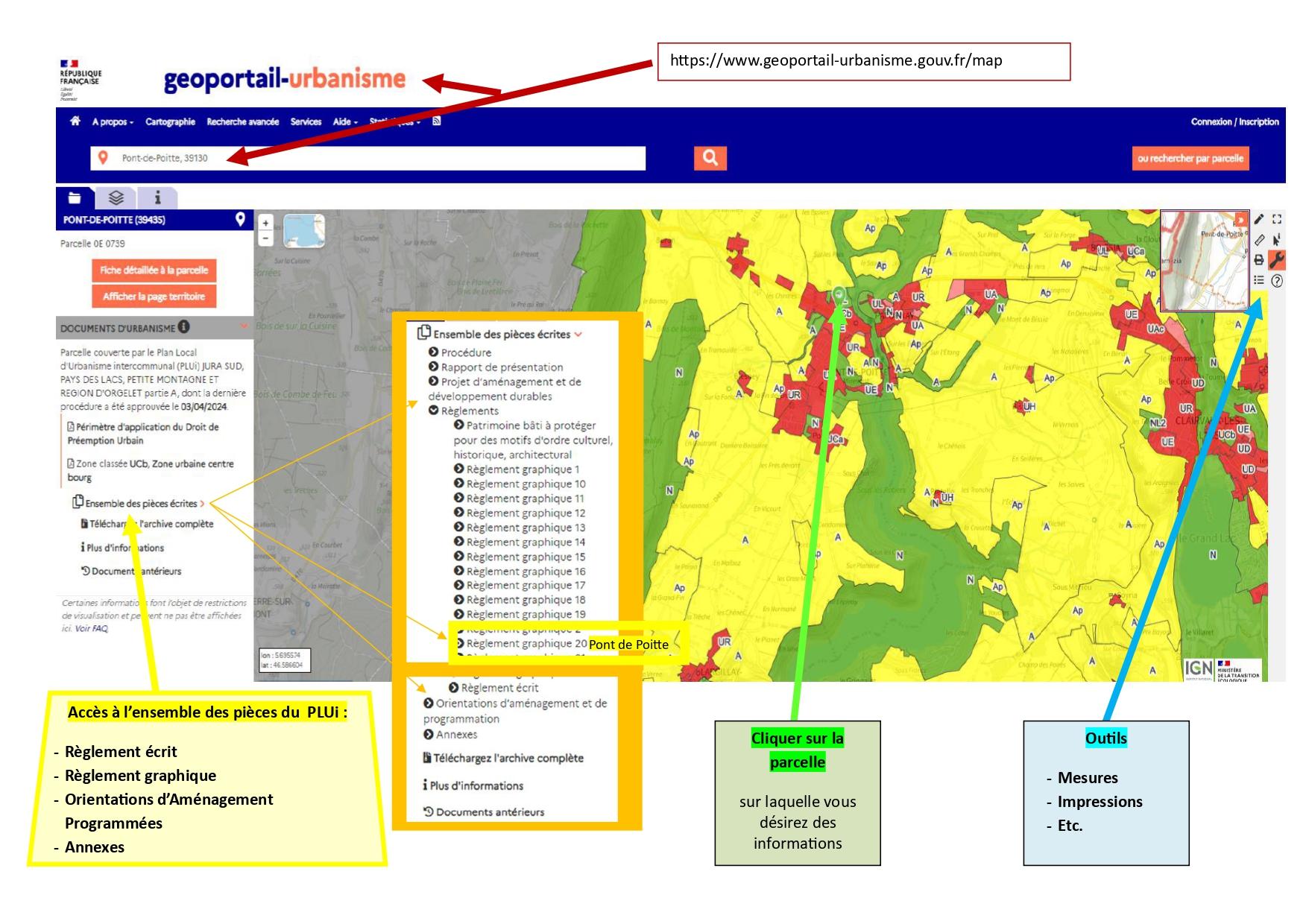Screen dimensions: 1306x924
Task: Open Règlement graphique 10
Action: (x=520, y=484)
